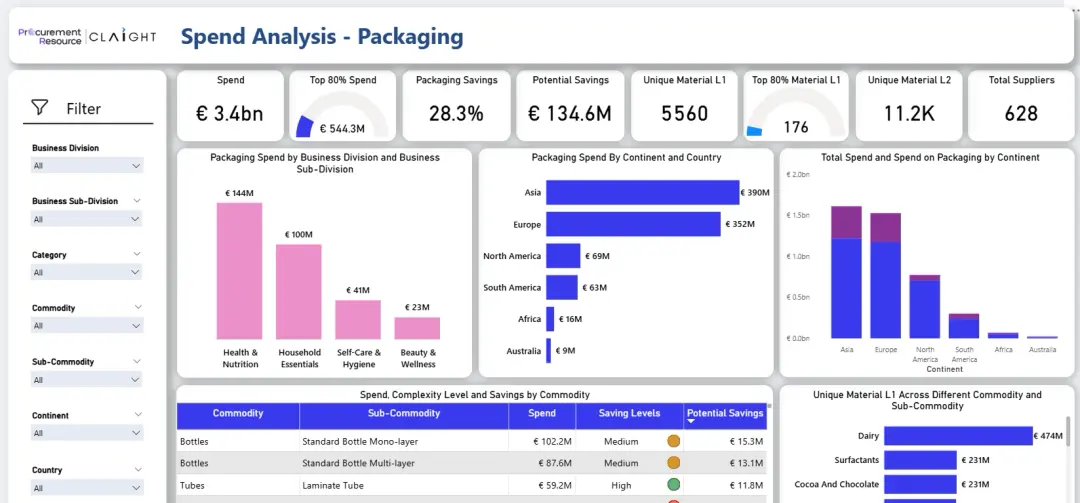Collapse the Continent filter header chevron
The height and width of the screenshot is (503, 1080).
[x=138, y=415]
